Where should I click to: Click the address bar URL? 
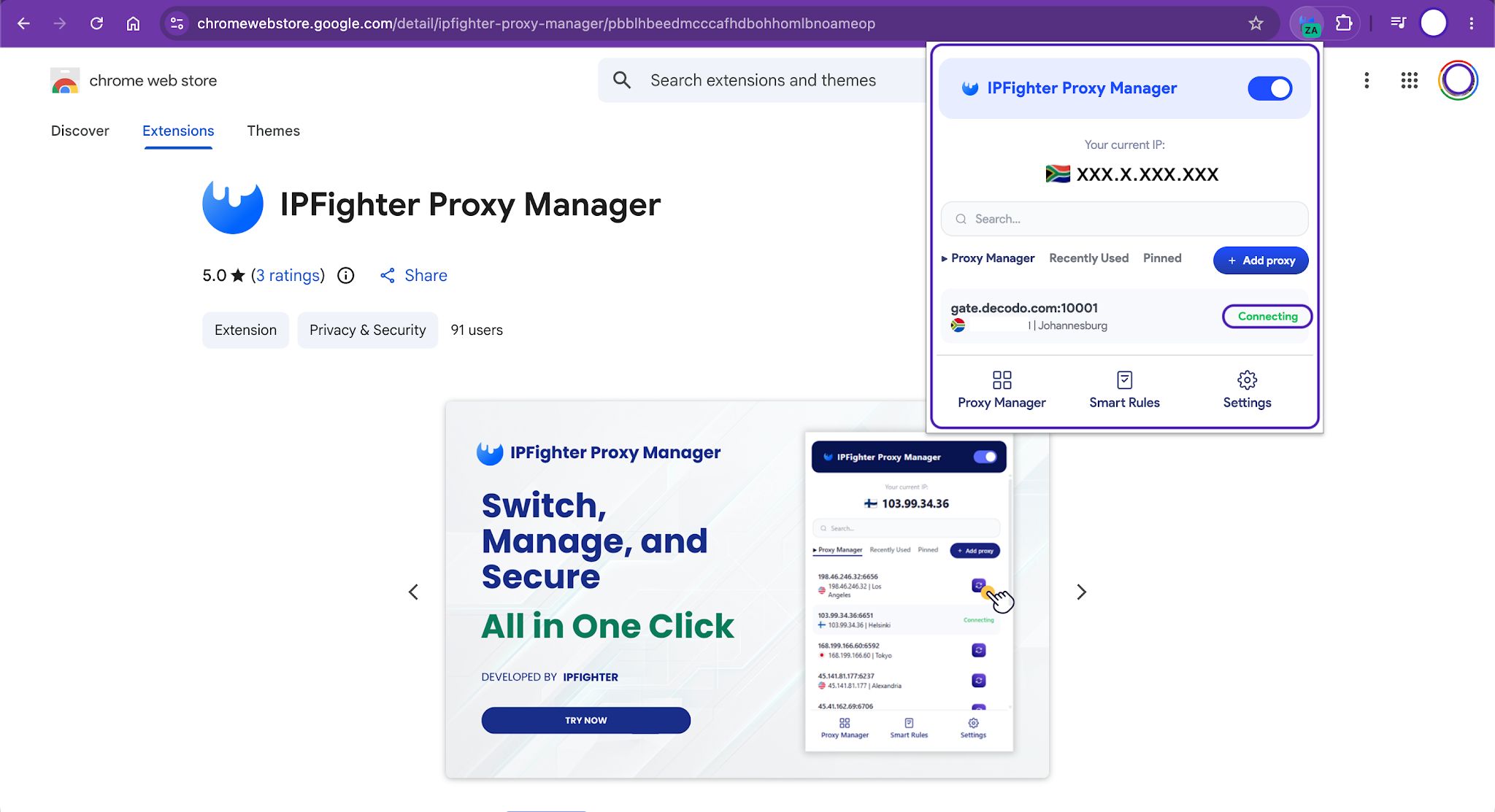coord(536,23)
